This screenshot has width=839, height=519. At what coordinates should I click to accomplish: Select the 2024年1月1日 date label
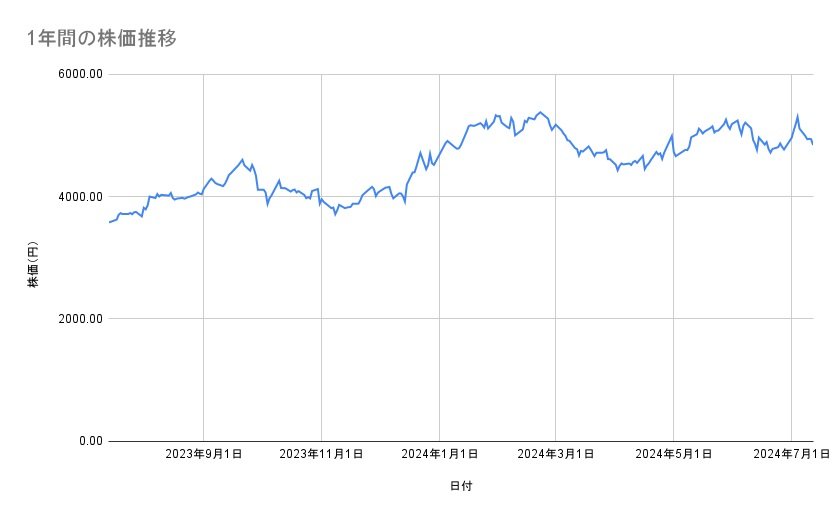pos(439,455)
